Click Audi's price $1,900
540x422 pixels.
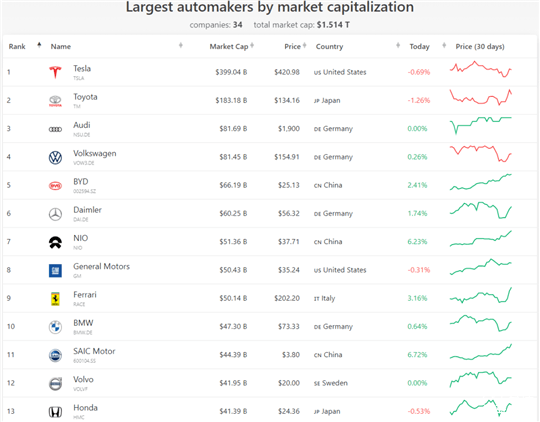pyautogui.click(x=289, y=129)
